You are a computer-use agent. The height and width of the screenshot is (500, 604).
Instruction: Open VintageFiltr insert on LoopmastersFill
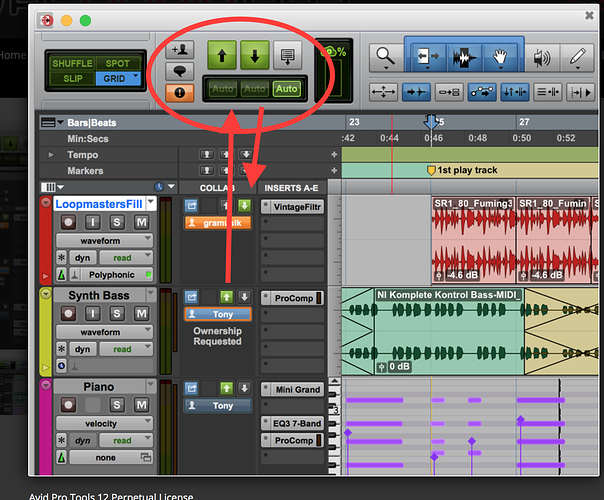tap(293, 207)
